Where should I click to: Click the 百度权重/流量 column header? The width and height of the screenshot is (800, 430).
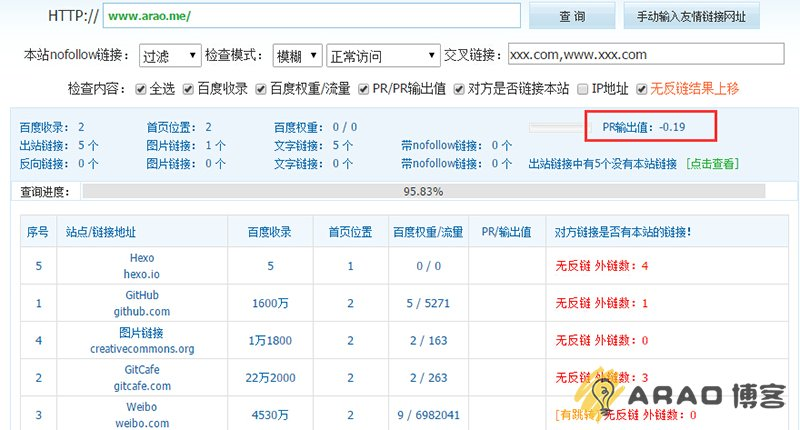[x=428, y=232]
